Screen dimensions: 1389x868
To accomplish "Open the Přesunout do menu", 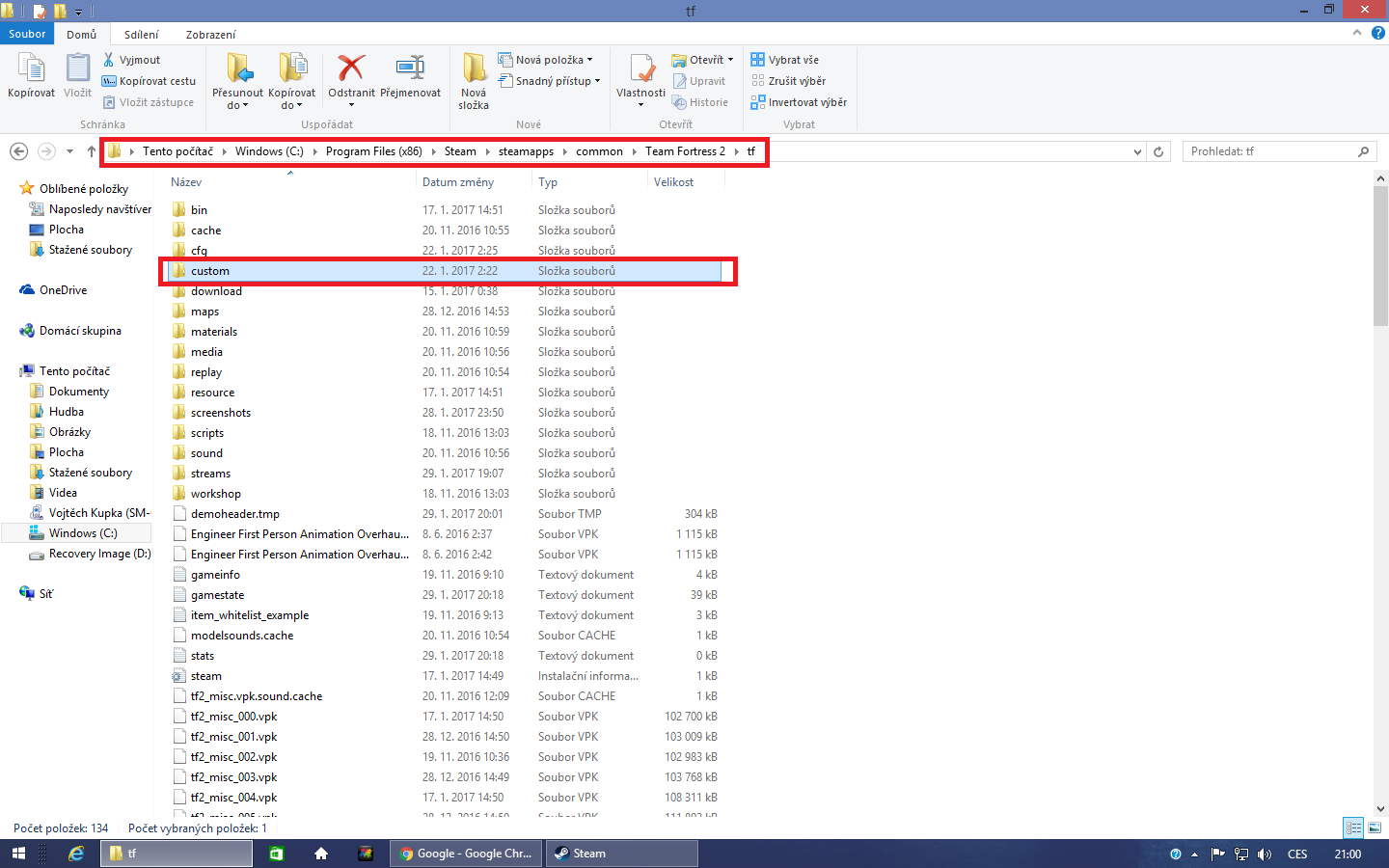I will click(x=237, y=81).
